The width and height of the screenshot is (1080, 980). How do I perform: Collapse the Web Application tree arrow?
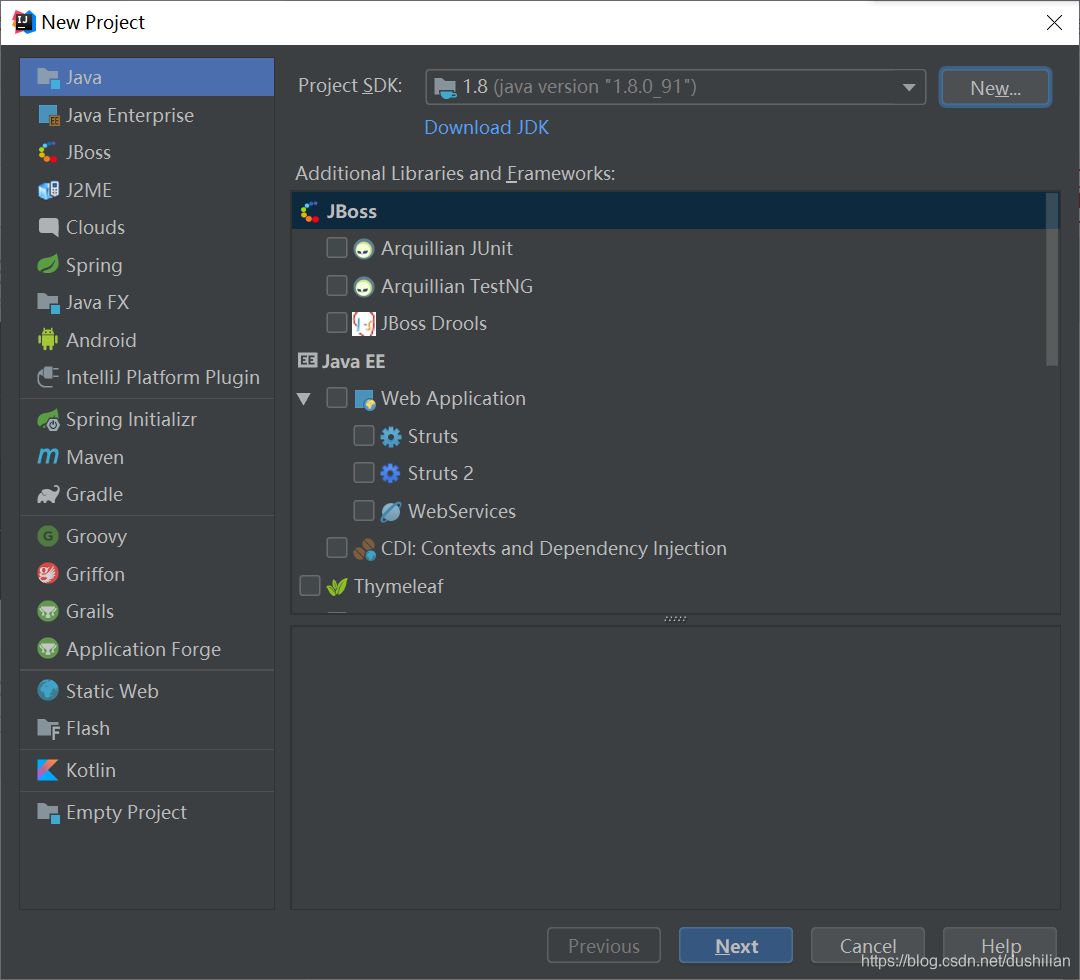point(304,399)
